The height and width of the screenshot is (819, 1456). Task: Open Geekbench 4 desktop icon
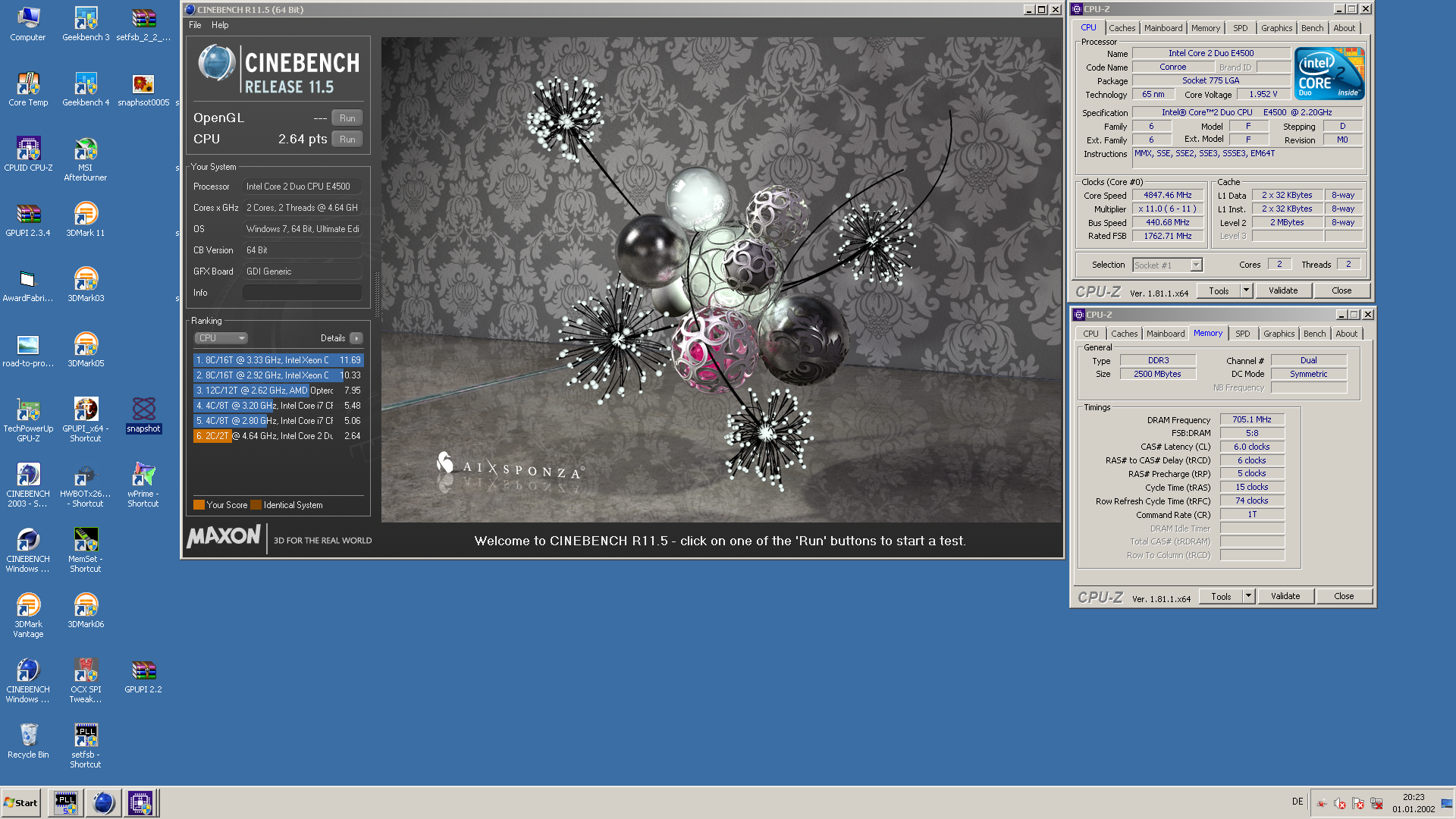tap(86, 88)
